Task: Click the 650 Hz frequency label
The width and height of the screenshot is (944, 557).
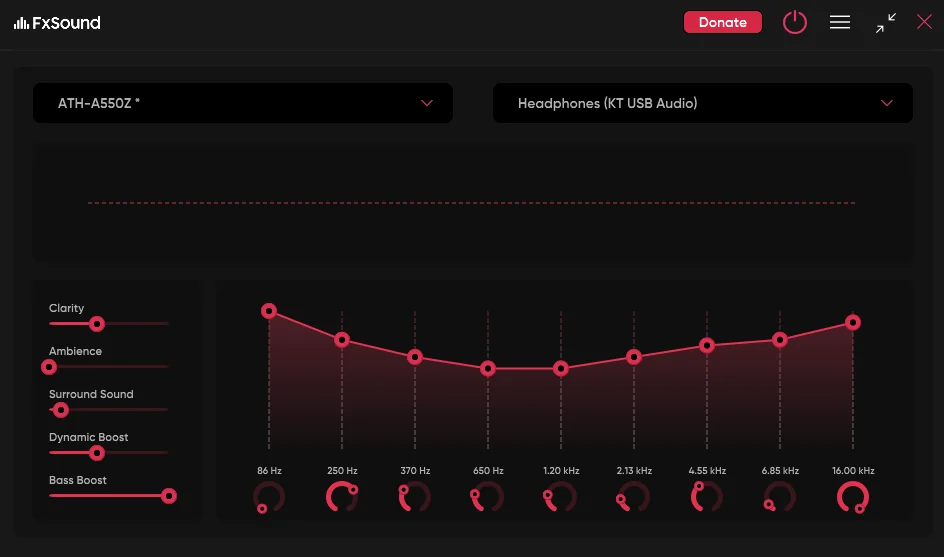Action: coord(488,470)
